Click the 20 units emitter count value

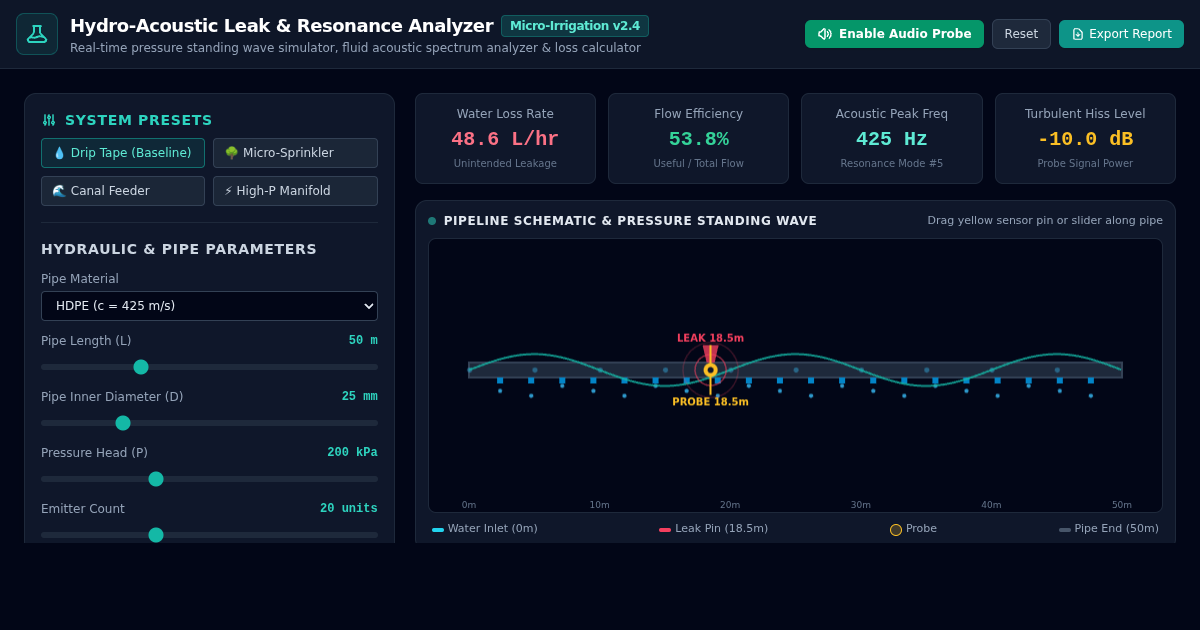point(349,509)
